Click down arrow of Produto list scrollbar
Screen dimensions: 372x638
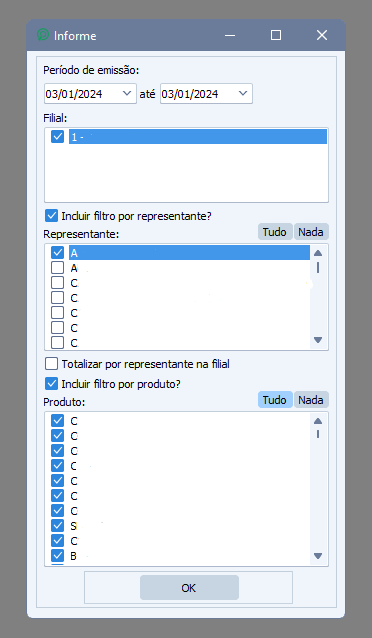point(318,556)
